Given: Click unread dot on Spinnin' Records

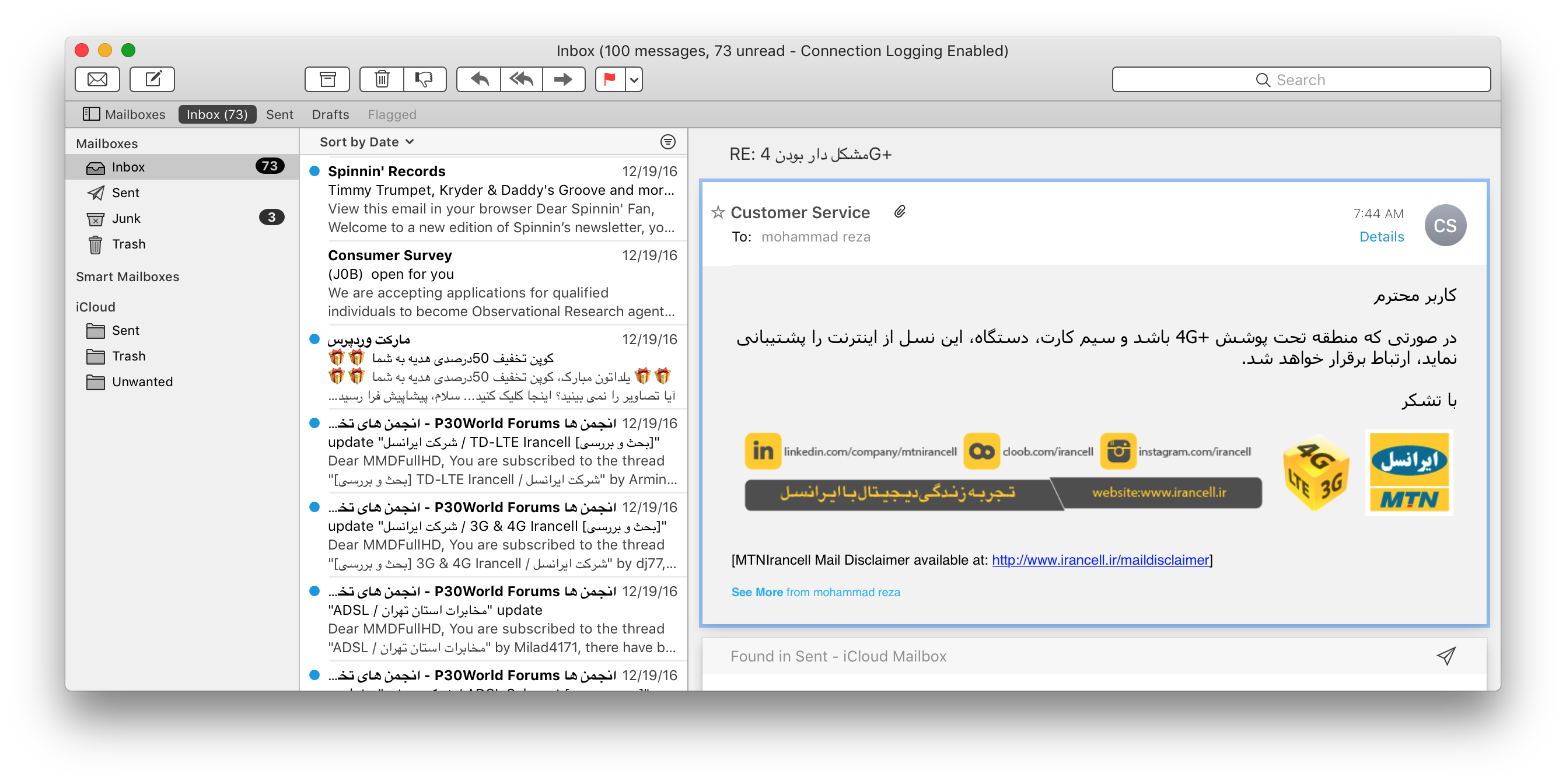Looking at the screenshot, I should point(314,171).
